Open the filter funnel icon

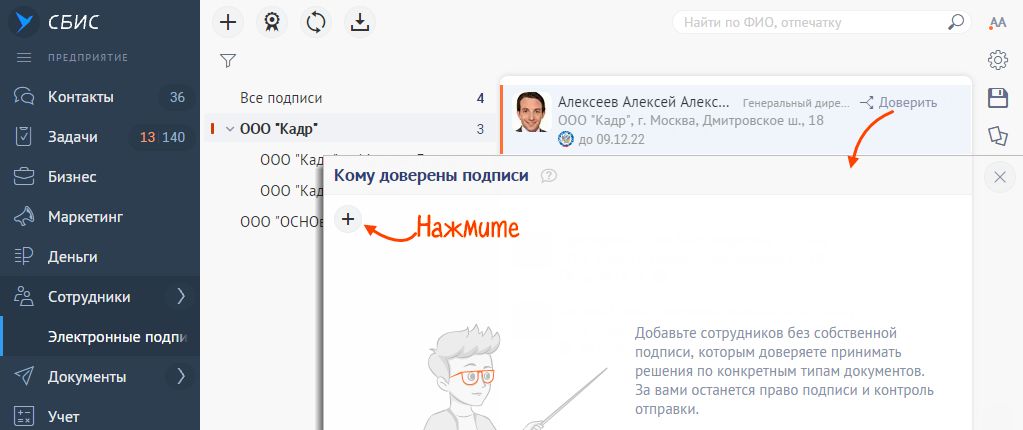coord(228,61)
